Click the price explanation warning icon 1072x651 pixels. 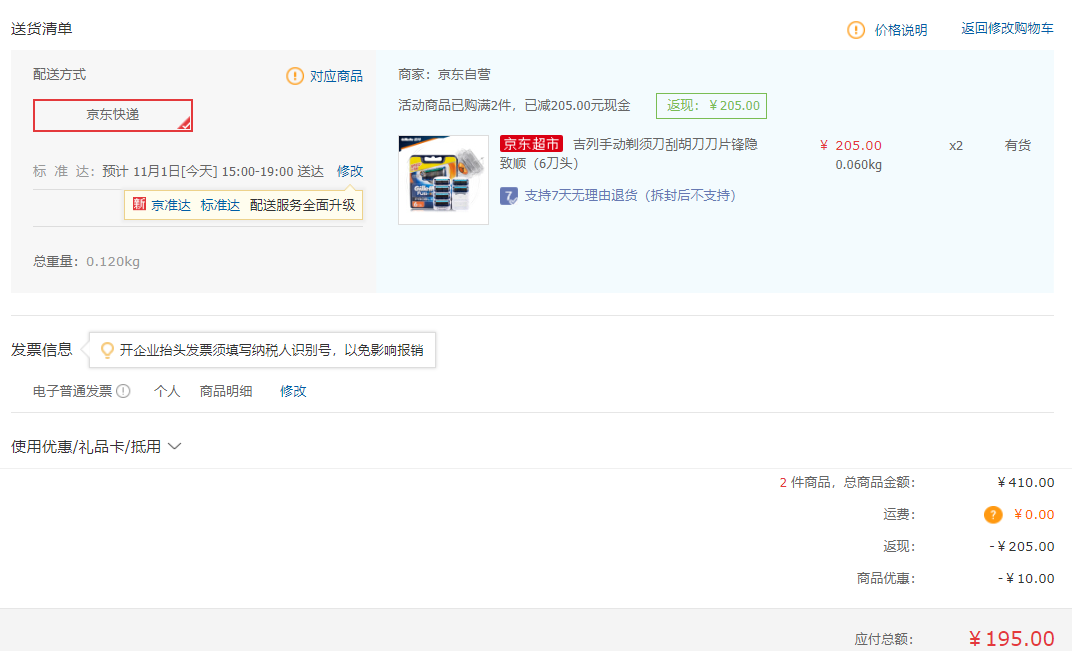(x=855, y=29)
